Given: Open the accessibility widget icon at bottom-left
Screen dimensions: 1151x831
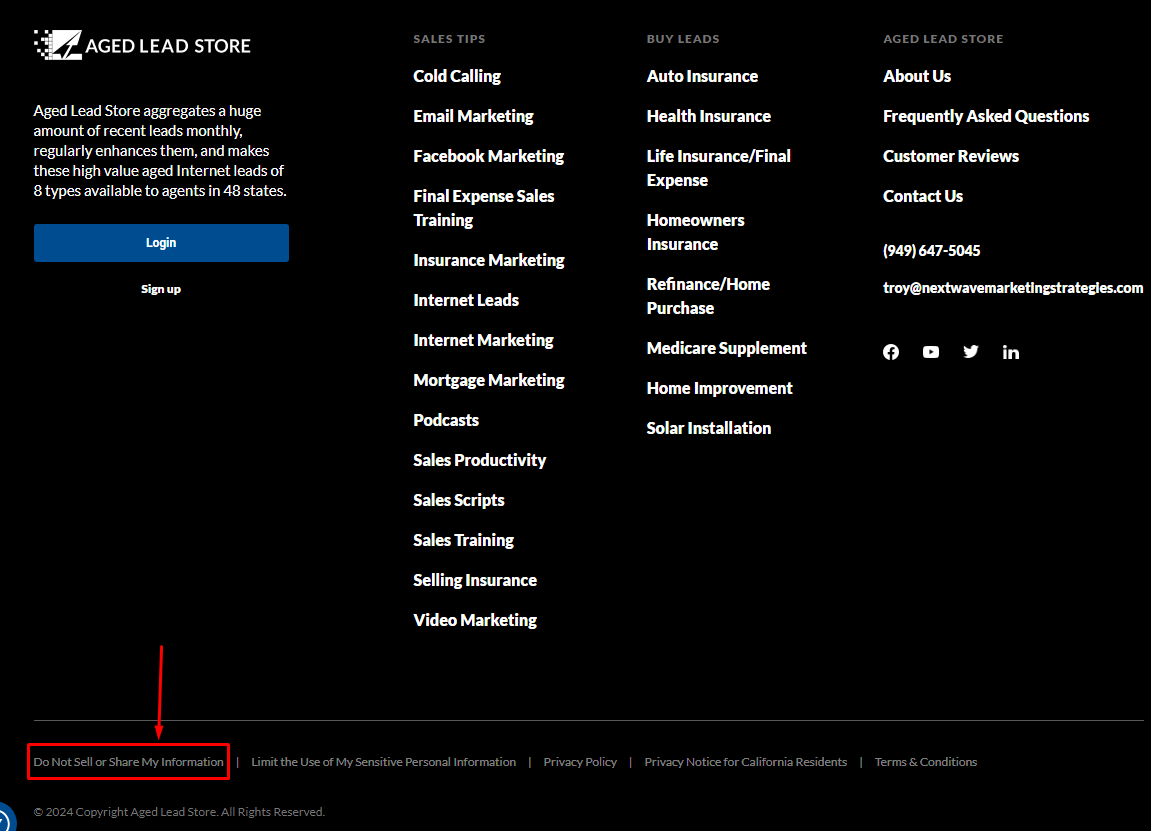Looking at the screenshot, I should 4,821.
